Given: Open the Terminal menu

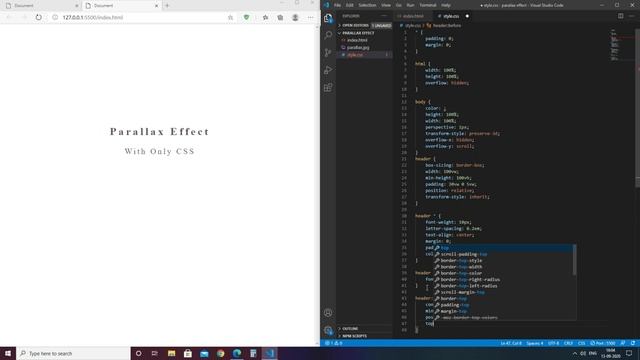Looking at the screenshot, I should click(x=428, y=5).
